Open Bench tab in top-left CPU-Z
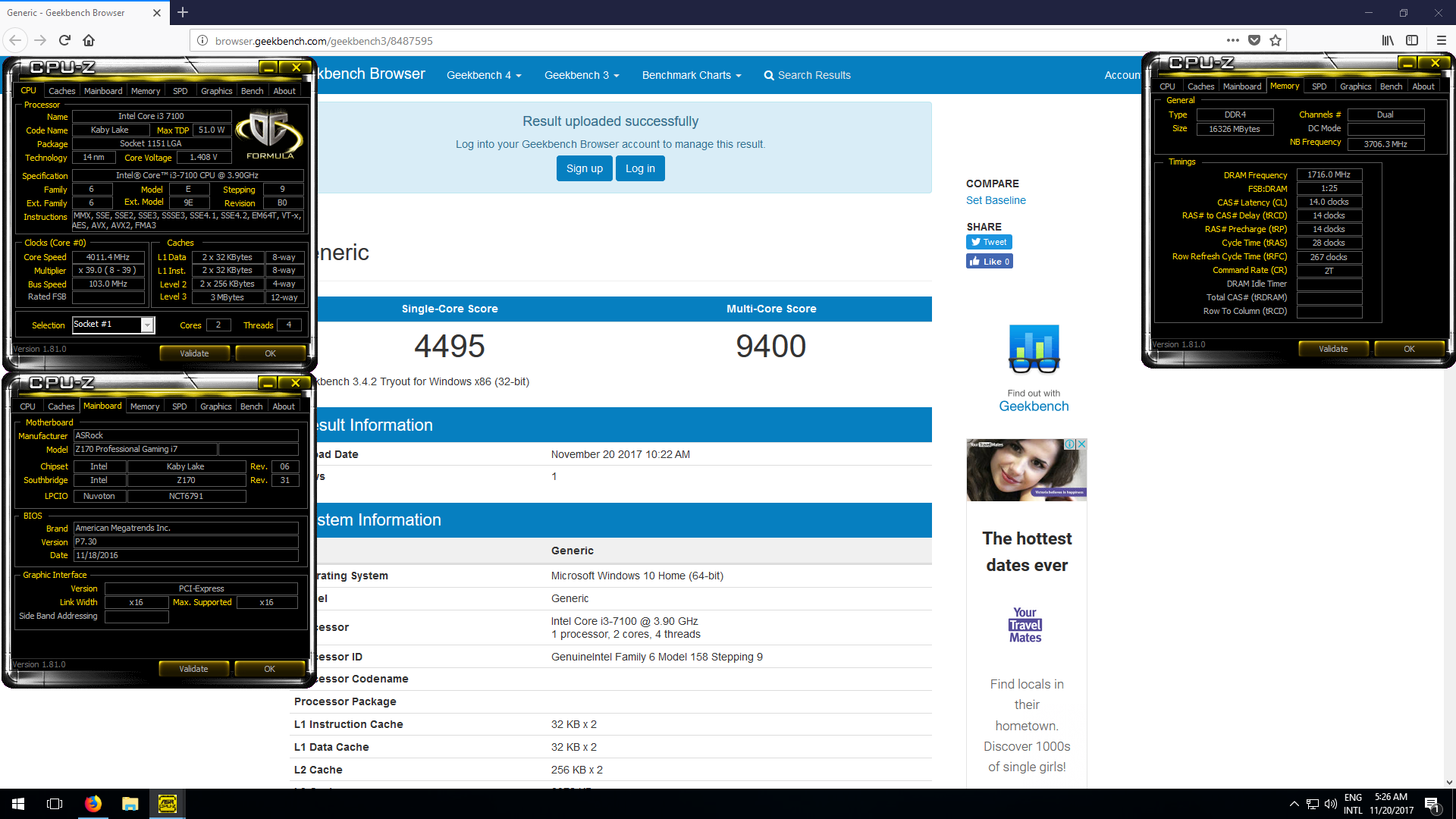Viewport: 1456px width, 819px height. click(x=252, y=91)
